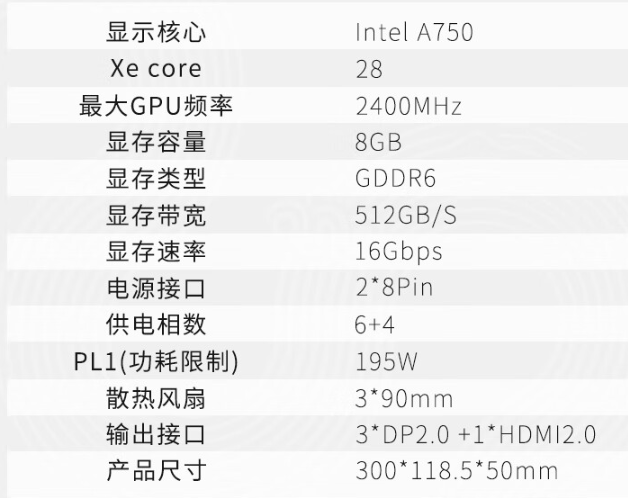Select the 16Gbps speed value
This screenshot has width=628, height=498.
399,251
